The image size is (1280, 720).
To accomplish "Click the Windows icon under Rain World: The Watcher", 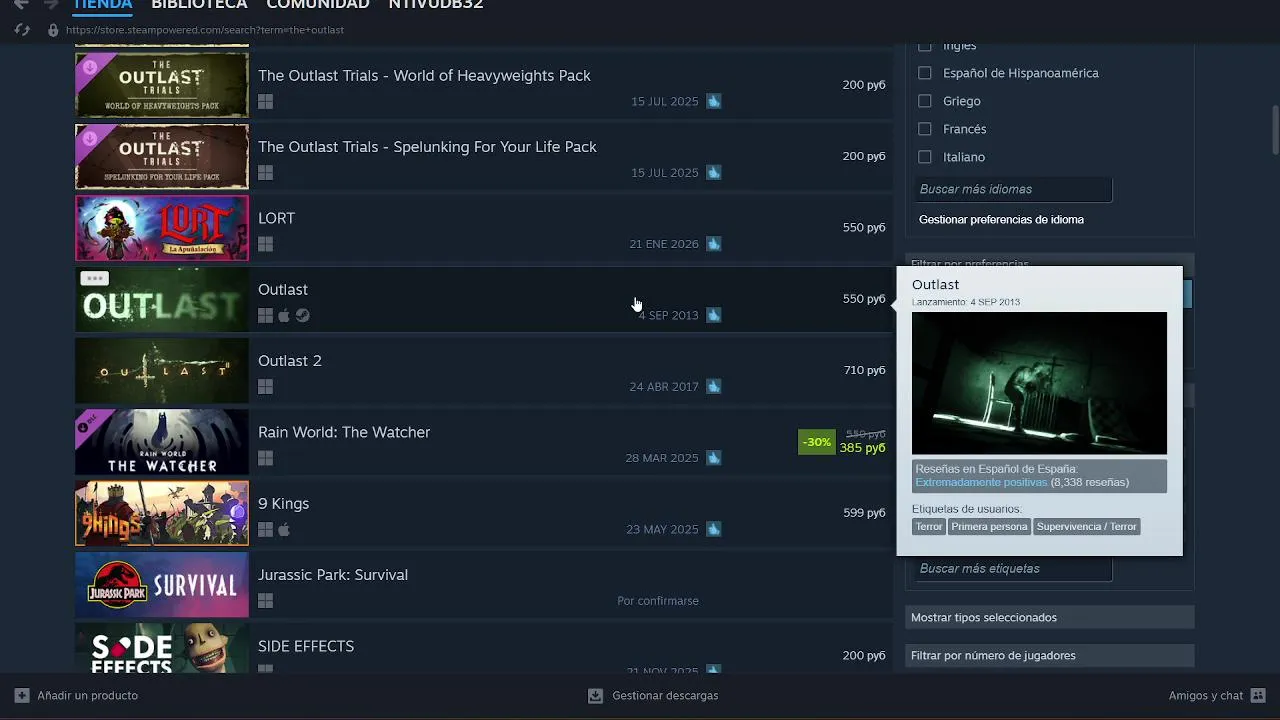I will pos(265,458).
